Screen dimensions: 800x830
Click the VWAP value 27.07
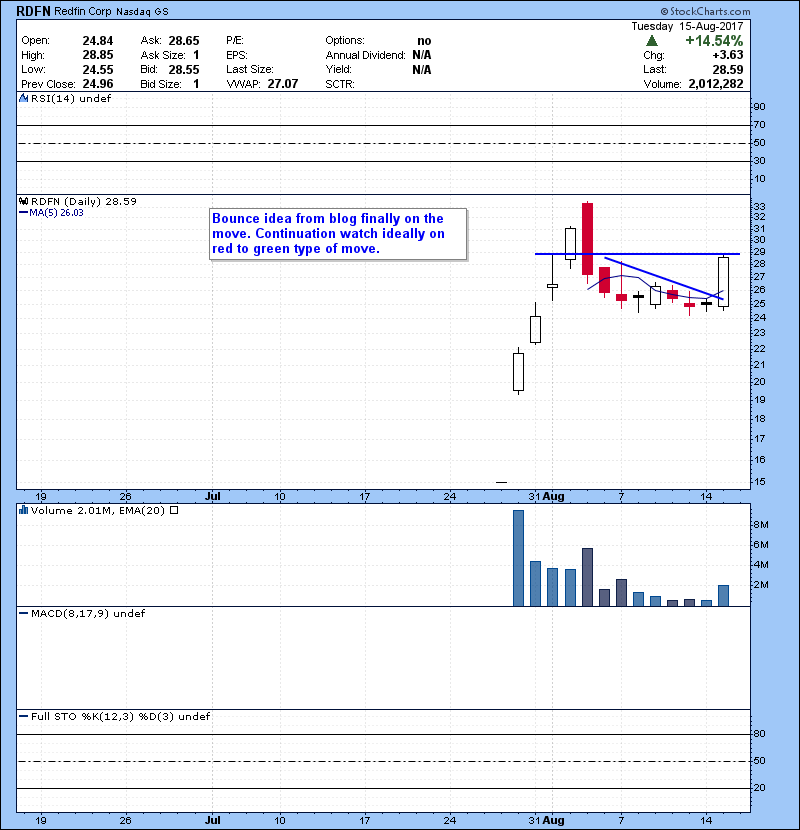(x=283, y=84)
